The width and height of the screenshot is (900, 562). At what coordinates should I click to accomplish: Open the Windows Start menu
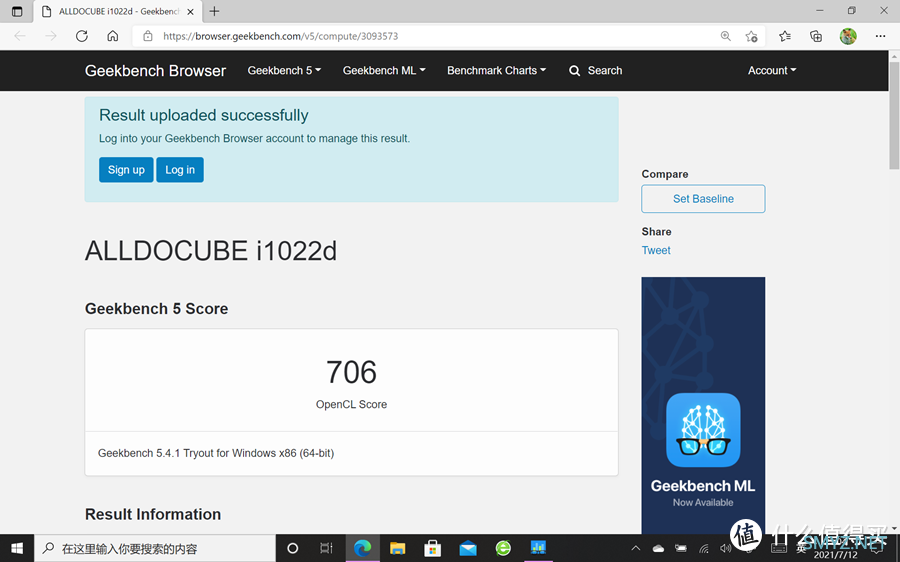[x=17, y=548]
